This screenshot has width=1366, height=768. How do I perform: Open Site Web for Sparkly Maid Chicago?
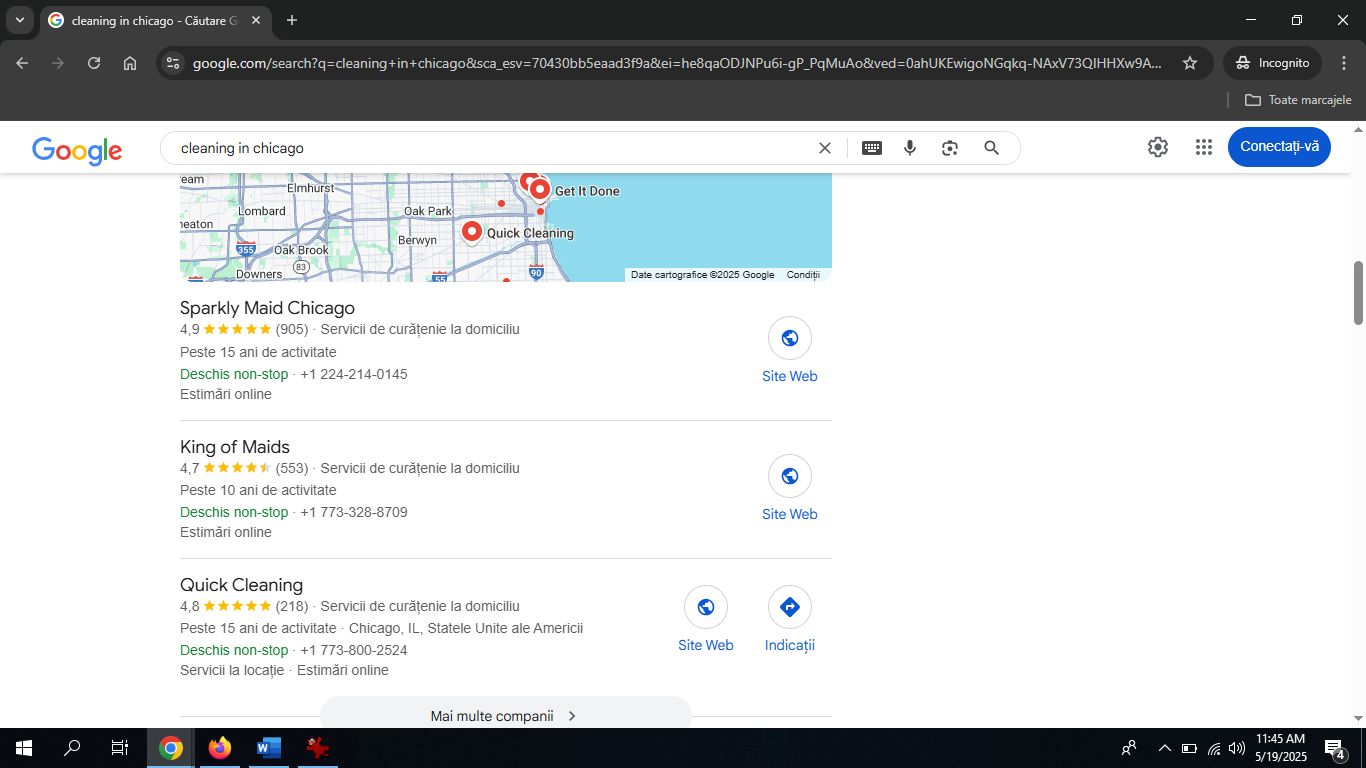pyautogui.click(x=789, y=338)
